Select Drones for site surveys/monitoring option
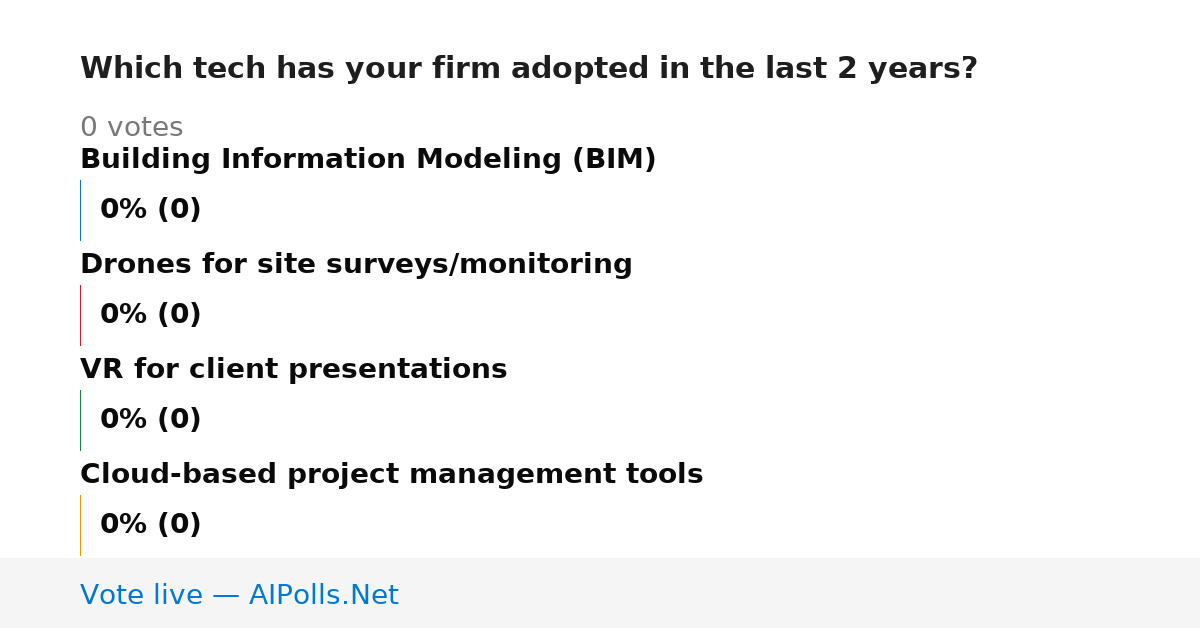This screenshot has height=628, width=1200. [356, 265]
